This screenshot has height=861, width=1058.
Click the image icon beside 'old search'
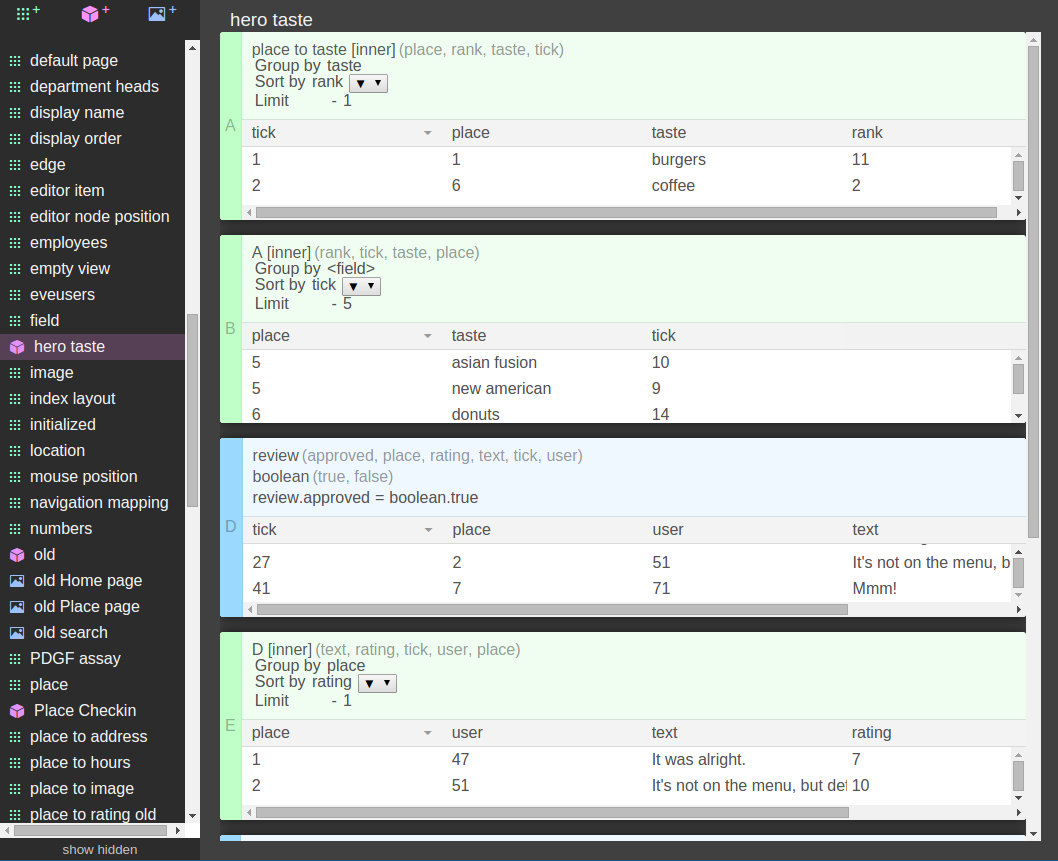(16, 633)
